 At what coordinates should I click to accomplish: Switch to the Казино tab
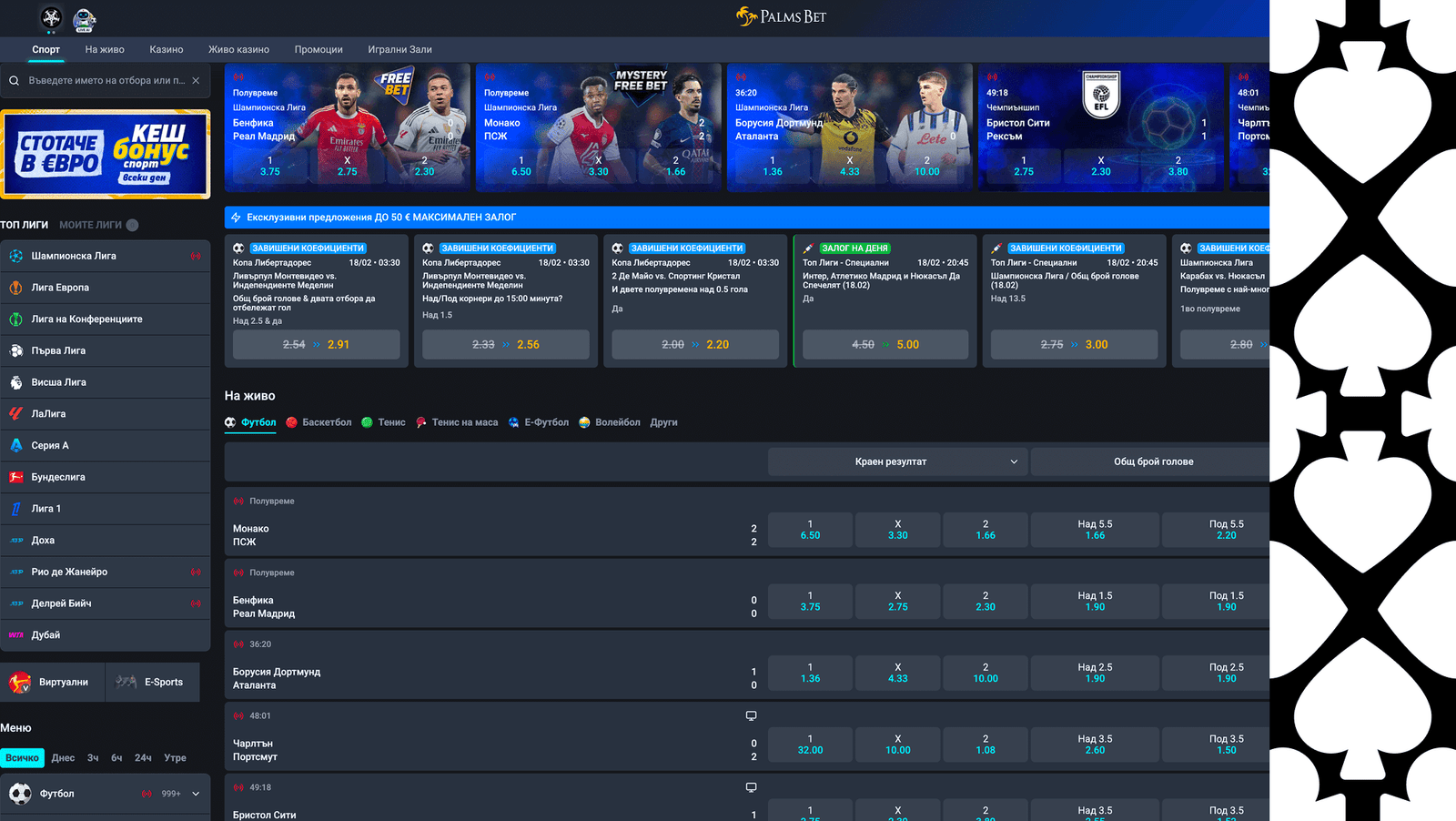[x=167, y=50]
